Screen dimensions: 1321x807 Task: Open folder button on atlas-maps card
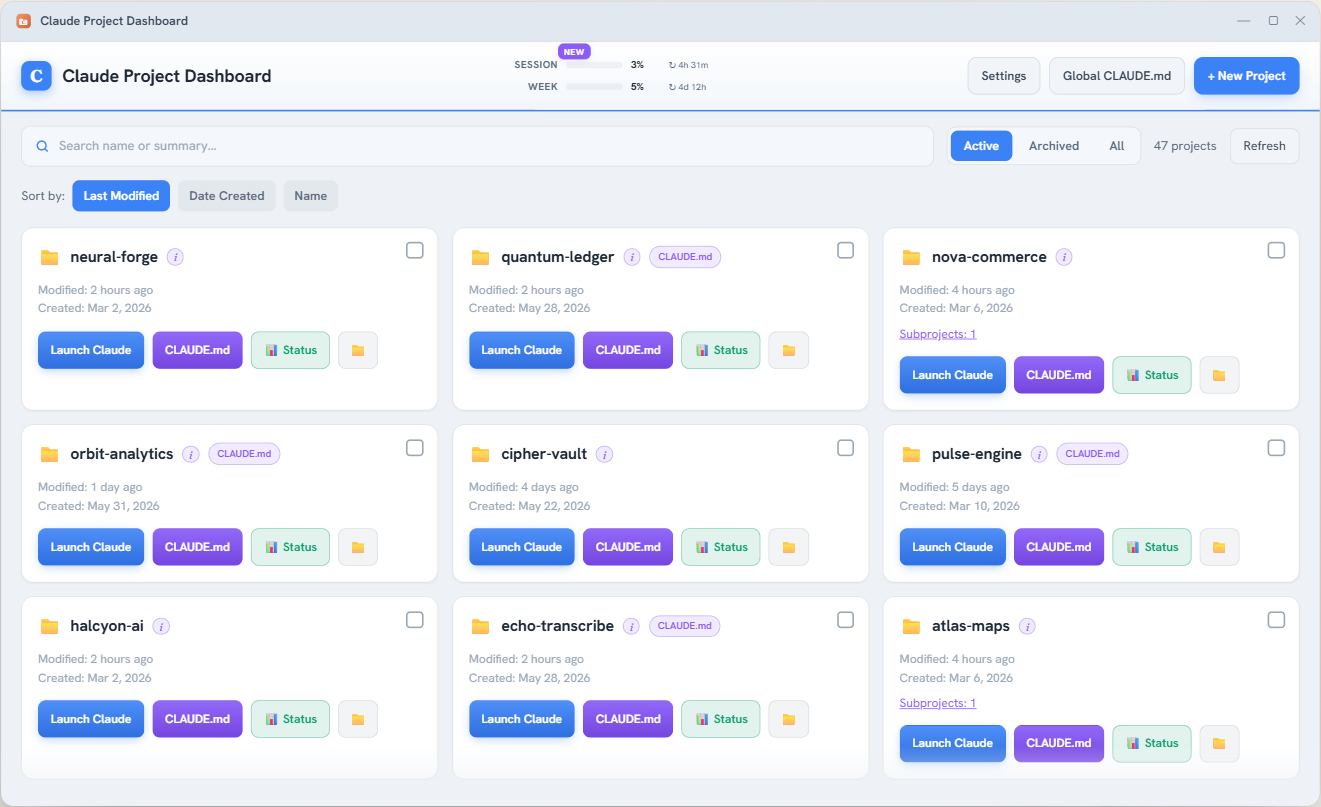pos(1219,743)
